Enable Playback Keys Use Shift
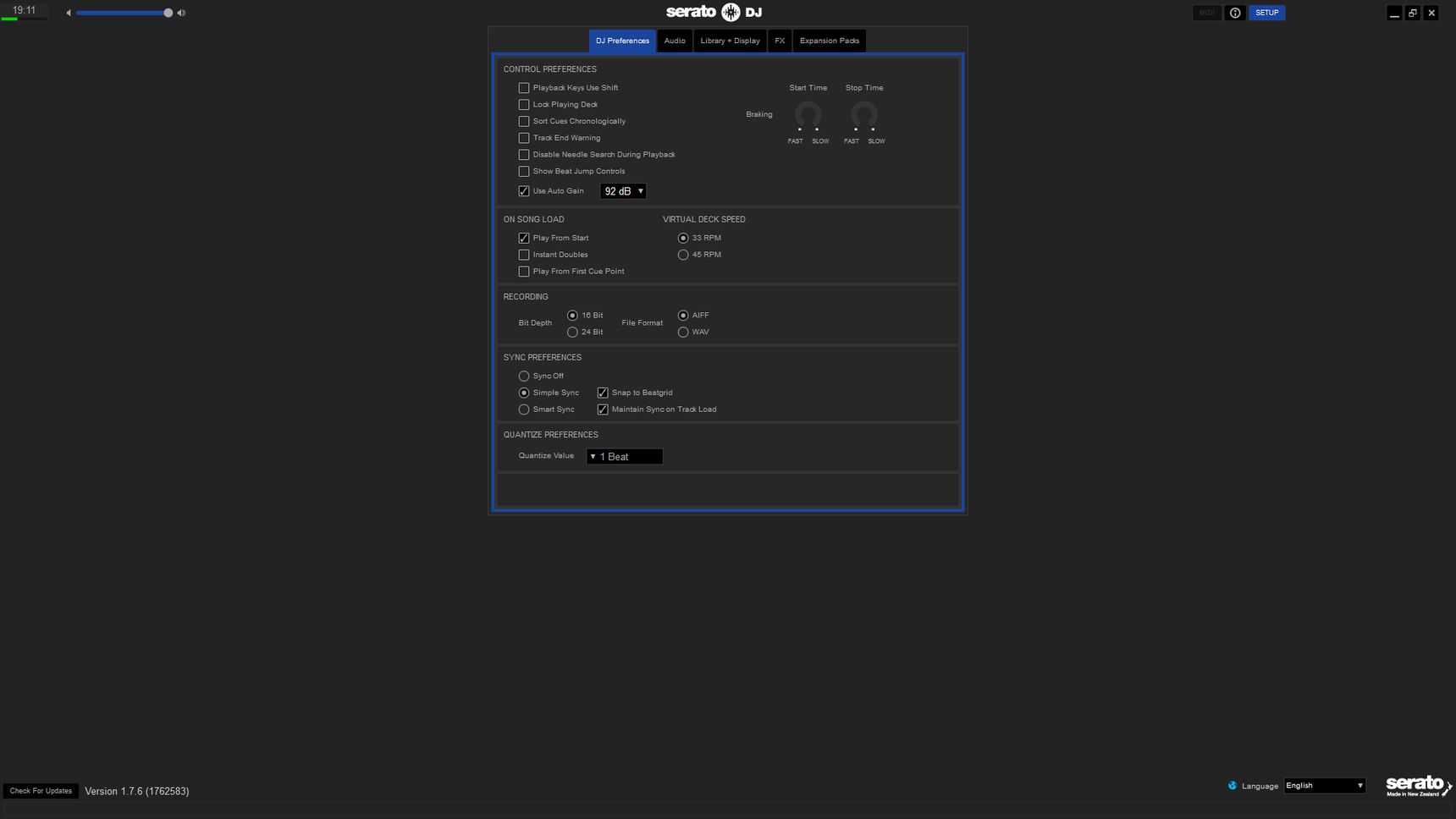1456x819 pixels. pyautogui.click(x=524, y=88)
